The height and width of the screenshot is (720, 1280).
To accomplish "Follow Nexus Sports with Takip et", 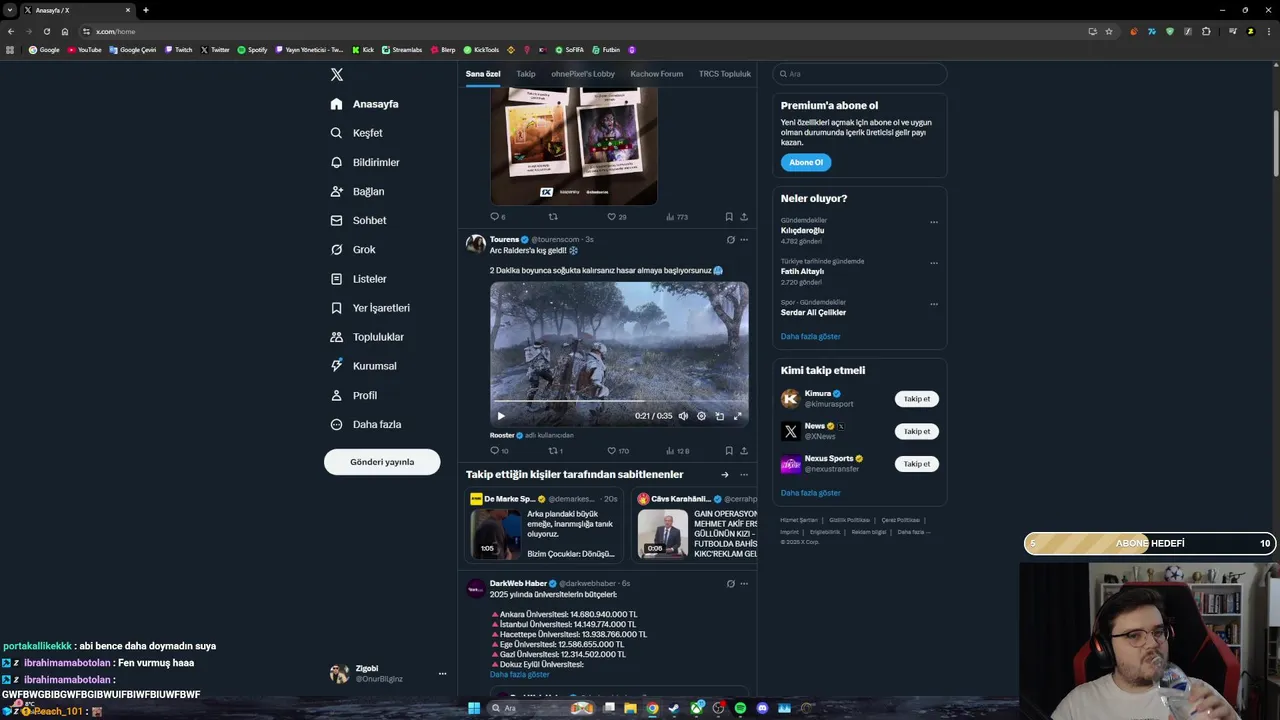I will (917, 464).
